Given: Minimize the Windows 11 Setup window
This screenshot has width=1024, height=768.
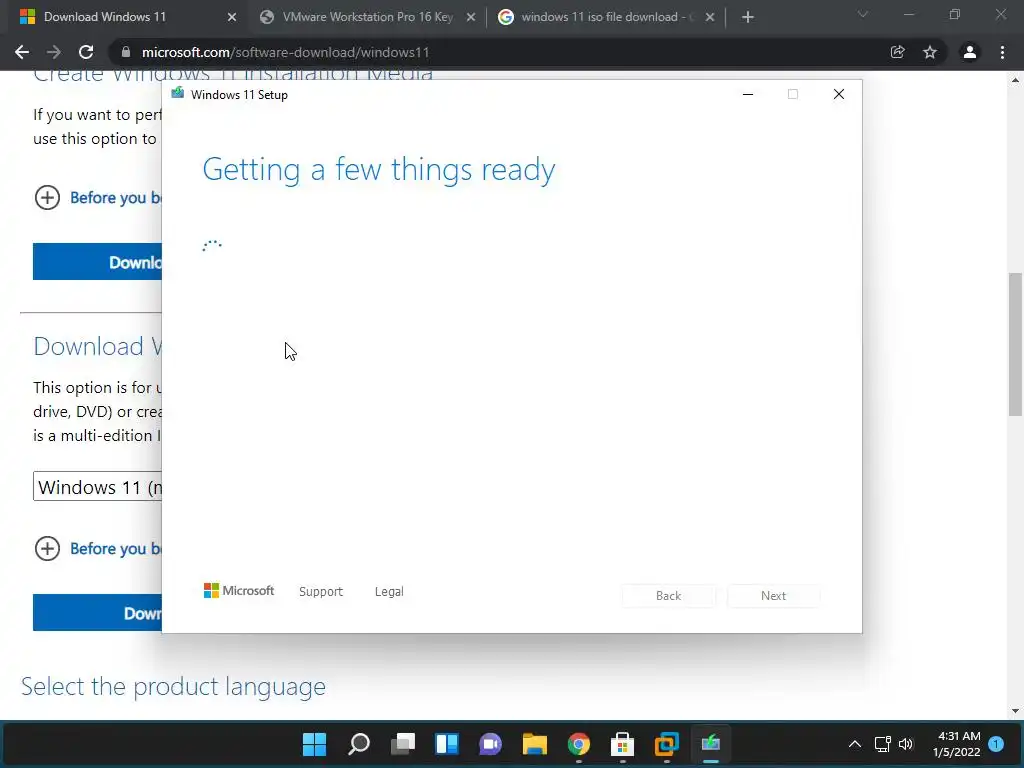Looking at the screenshot, I should (x=748, y=94).
